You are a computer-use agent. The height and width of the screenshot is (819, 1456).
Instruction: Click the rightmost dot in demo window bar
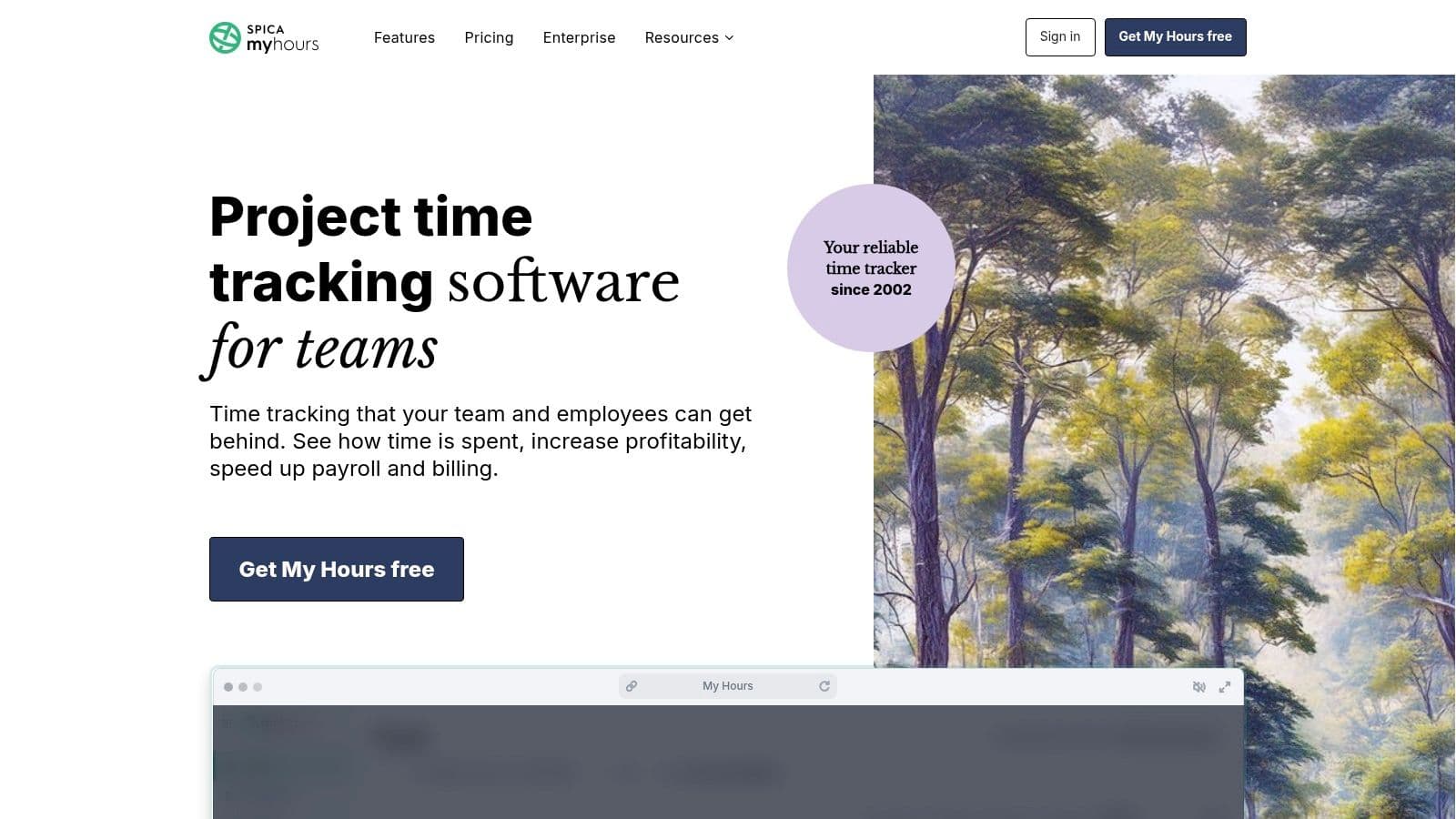(x=258, y=687)
